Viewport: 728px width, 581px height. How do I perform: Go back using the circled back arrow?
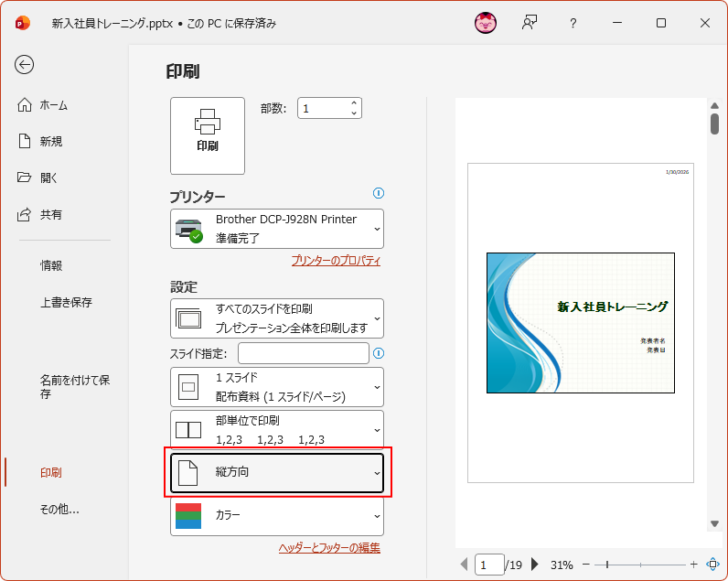(x=24, y=65)
